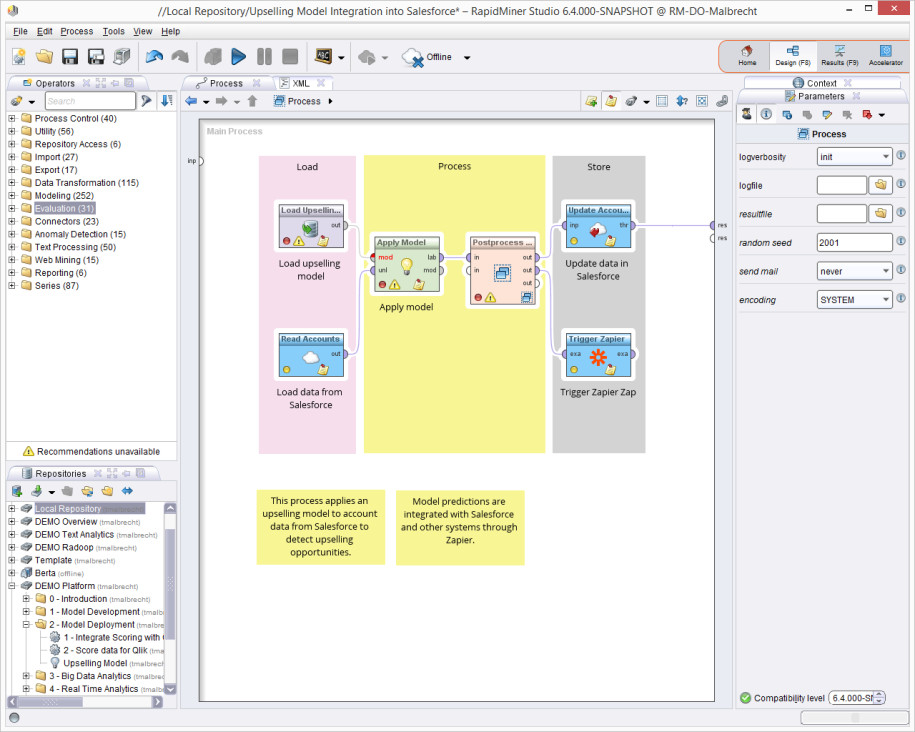Stop the process with the square button

tap(290, 57)
